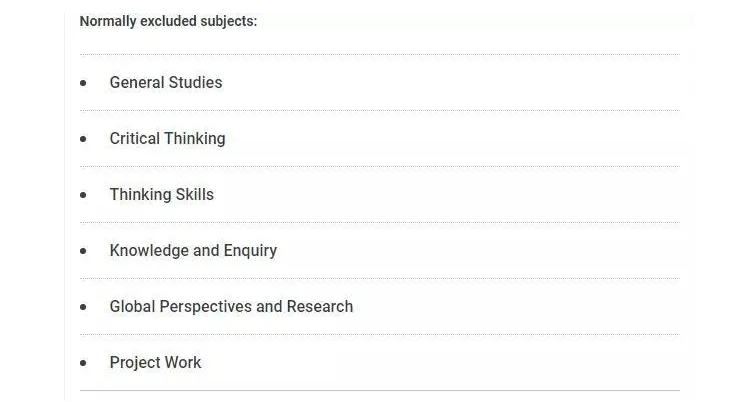Click the Critical Thinking text

pos(167,139)
